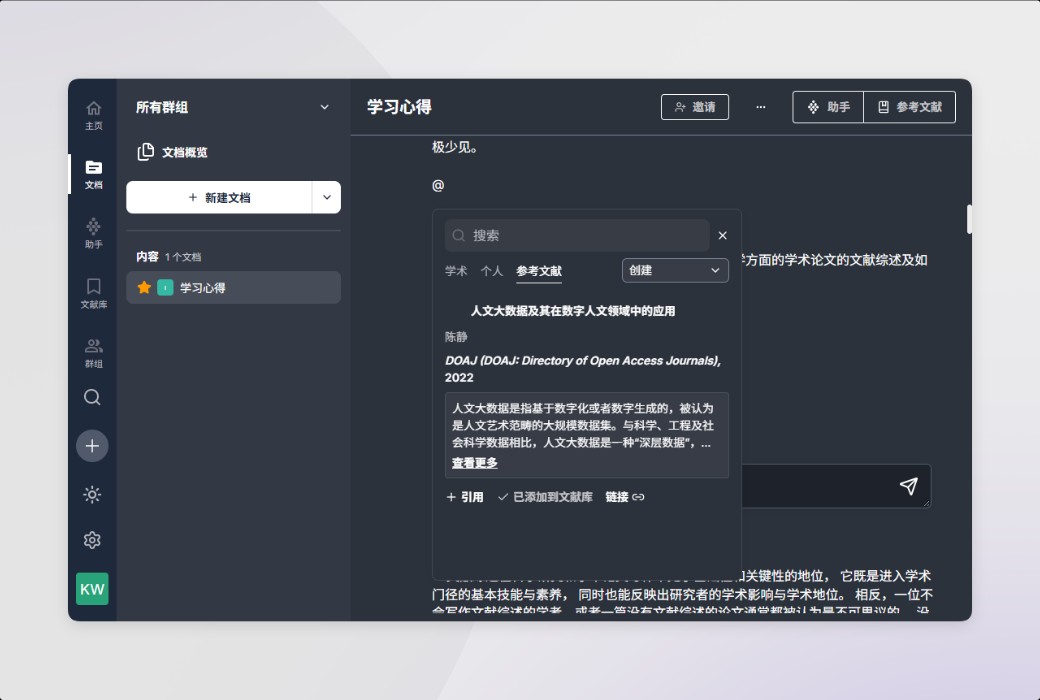Open 文档概览 document overview
This screenshot has height=700, width=1040.
click(x=172, y=152)
